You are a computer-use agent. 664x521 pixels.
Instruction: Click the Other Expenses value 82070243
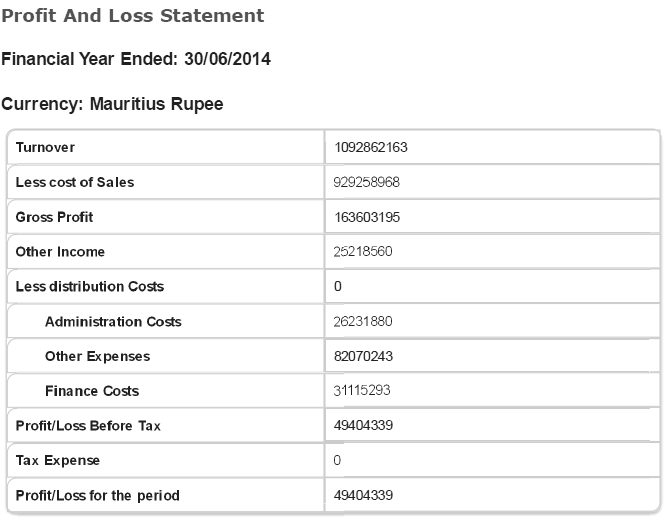[363, 356]
